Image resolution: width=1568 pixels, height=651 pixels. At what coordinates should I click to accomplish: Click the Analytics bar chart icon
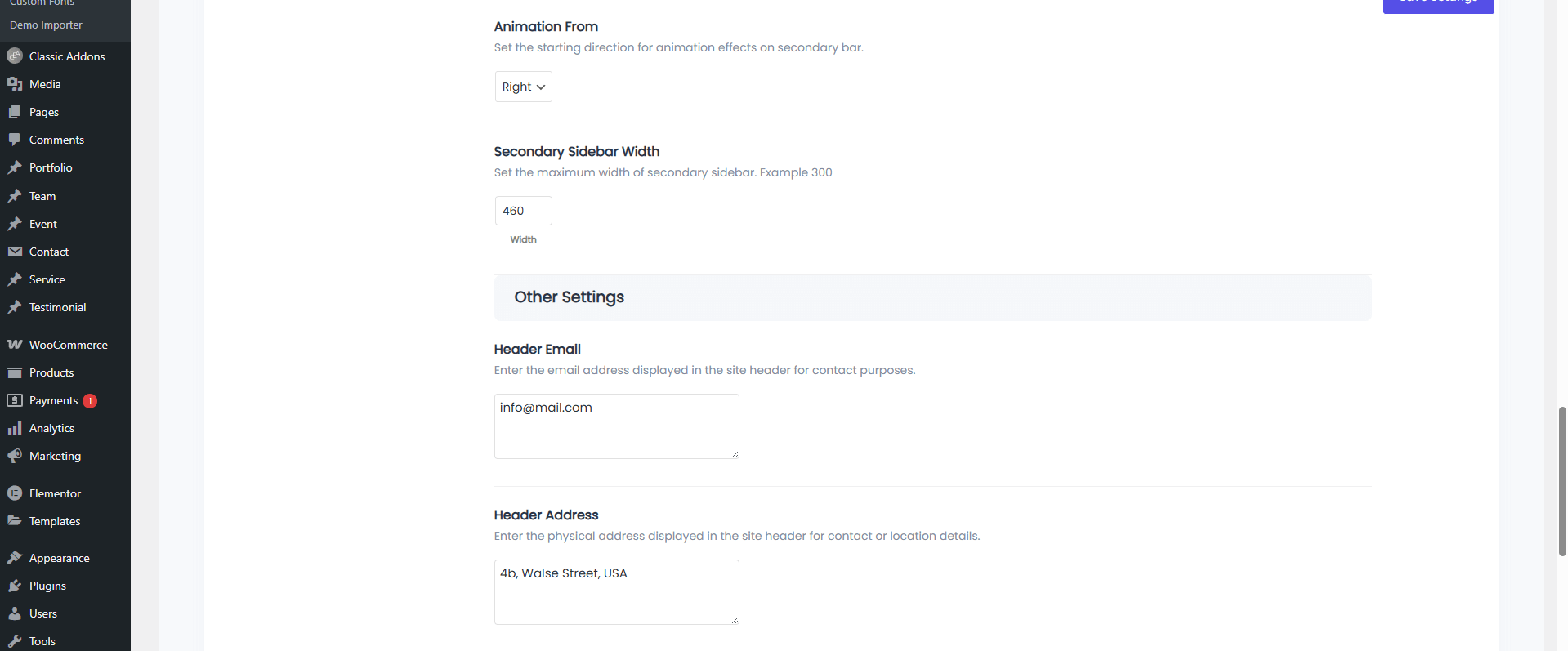(15, 428)
